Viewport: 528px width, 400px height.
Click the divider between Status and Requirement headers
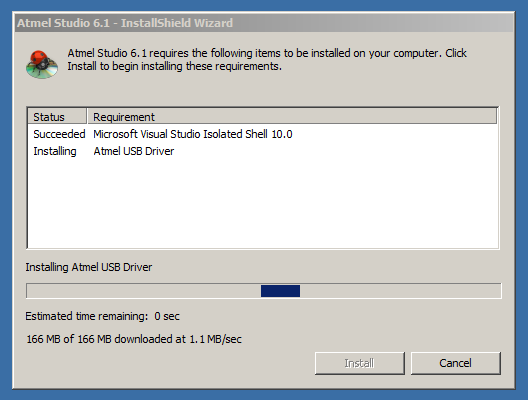point(87,116)
